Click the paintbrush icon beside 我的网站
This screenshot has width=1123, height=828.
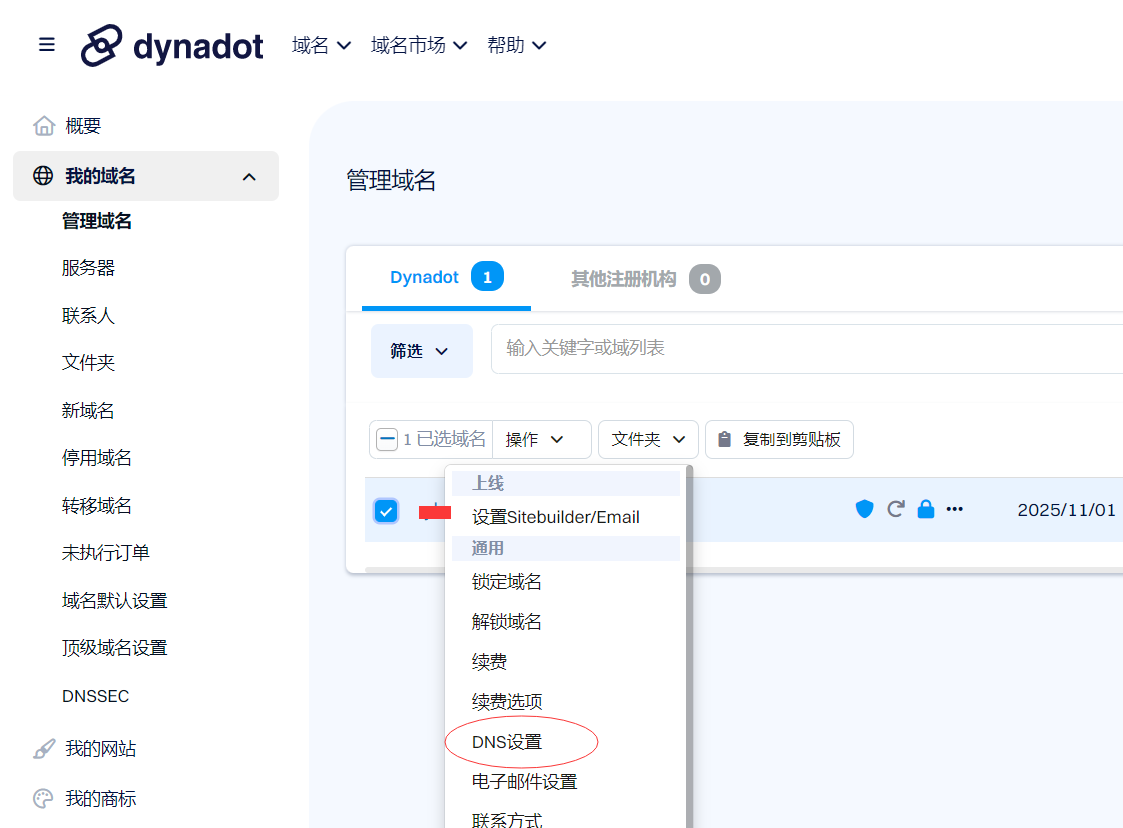point(44,748)
